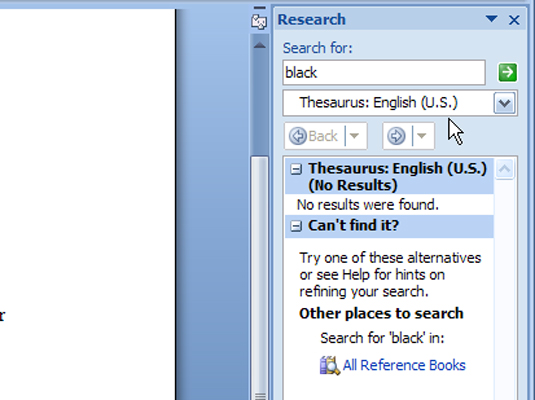Click the document scrollbar up arrow

260,45
